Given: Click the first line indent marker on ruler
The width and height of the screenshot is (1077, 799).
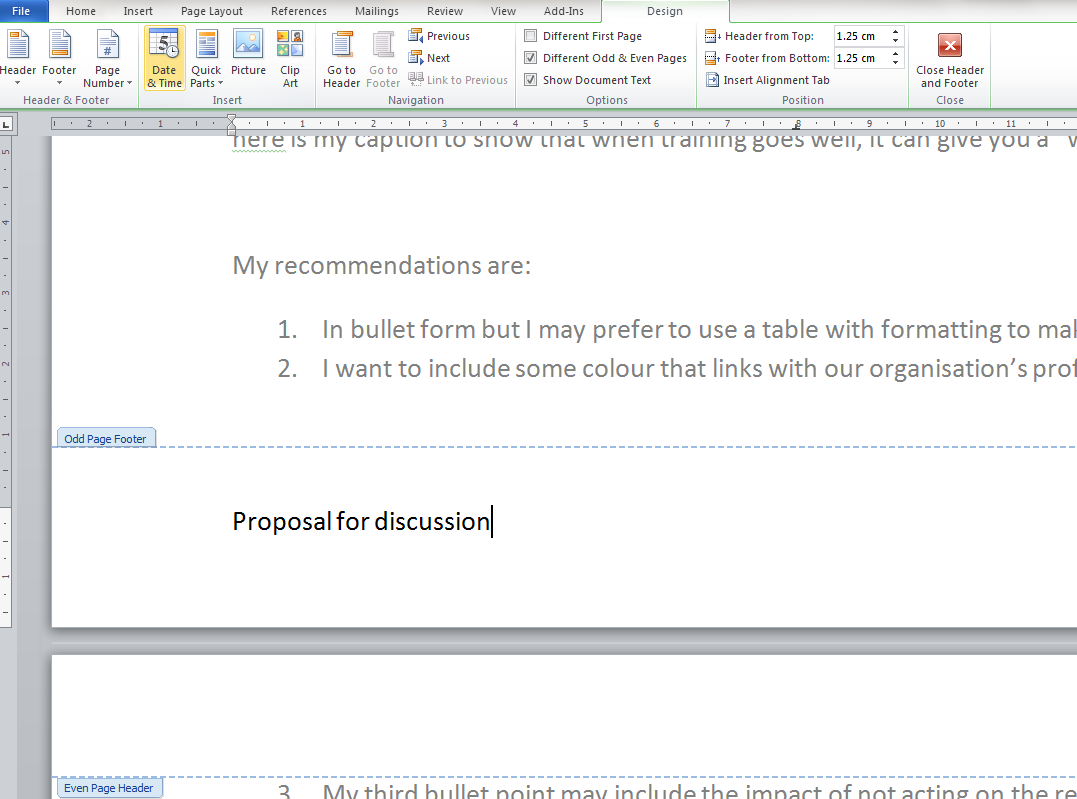Looking at the screenshot, I should (231, 120).
